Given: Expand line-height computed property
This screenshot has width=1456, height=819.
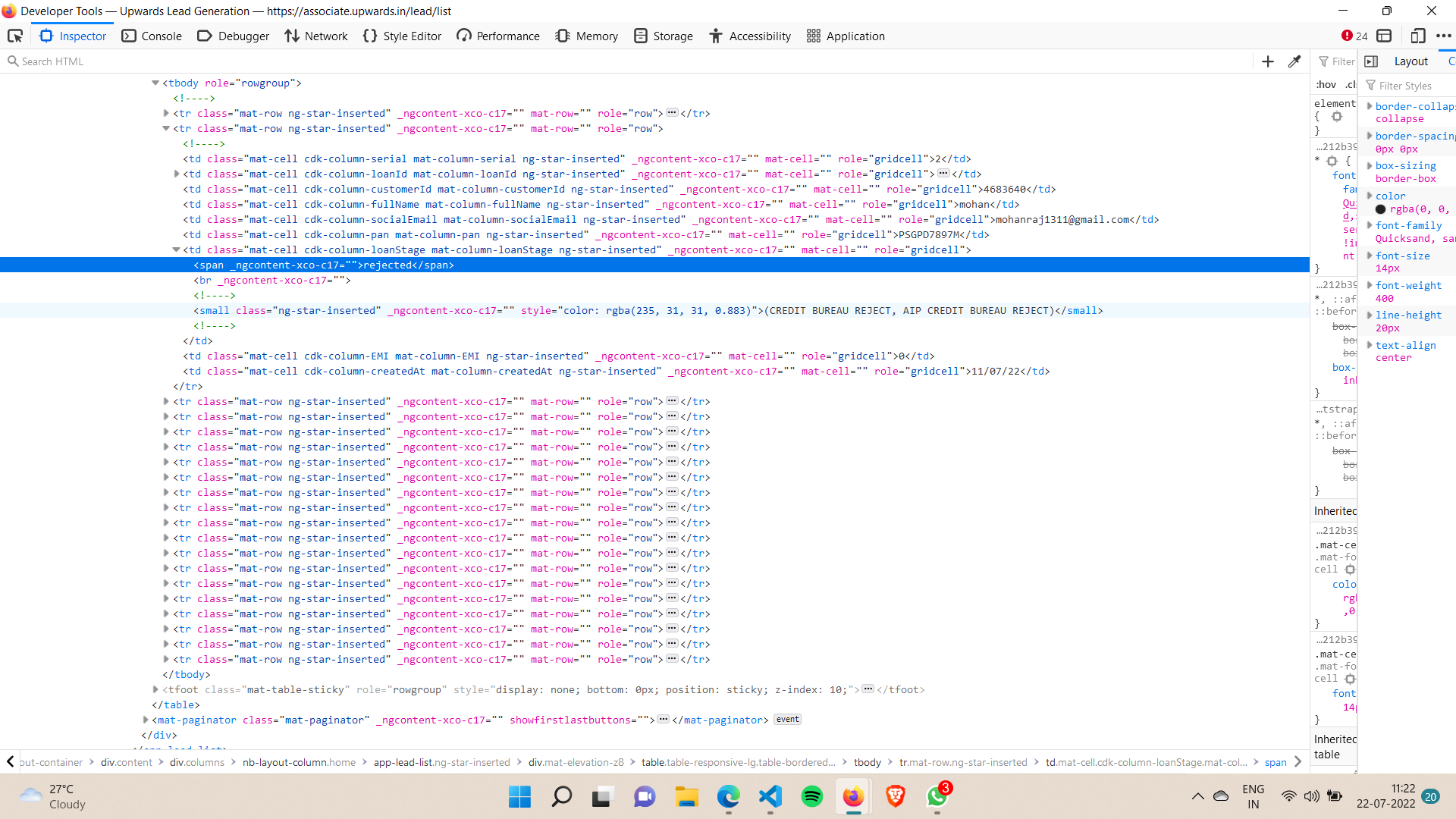Looking at the screenshot, I should coord(1370,315).
